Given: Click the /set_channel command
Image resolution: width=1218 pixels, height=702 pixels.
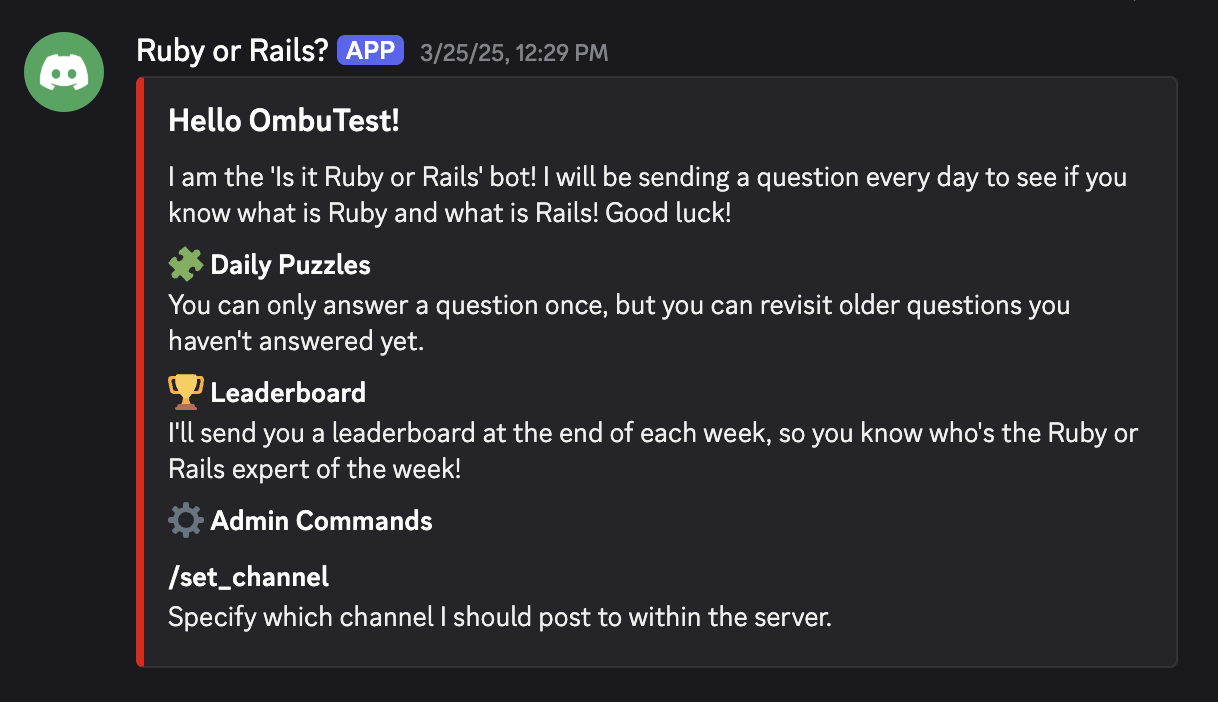Looking at the screenshot, I should pyautogui.click(x=248, y=577).
